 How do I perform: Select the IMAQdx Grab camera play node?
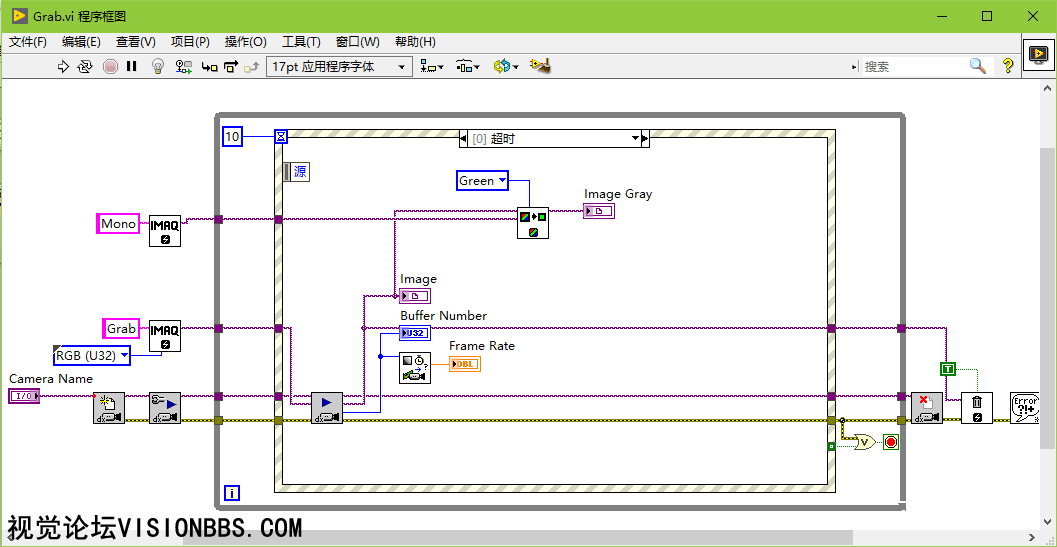[x=326, y=408]
